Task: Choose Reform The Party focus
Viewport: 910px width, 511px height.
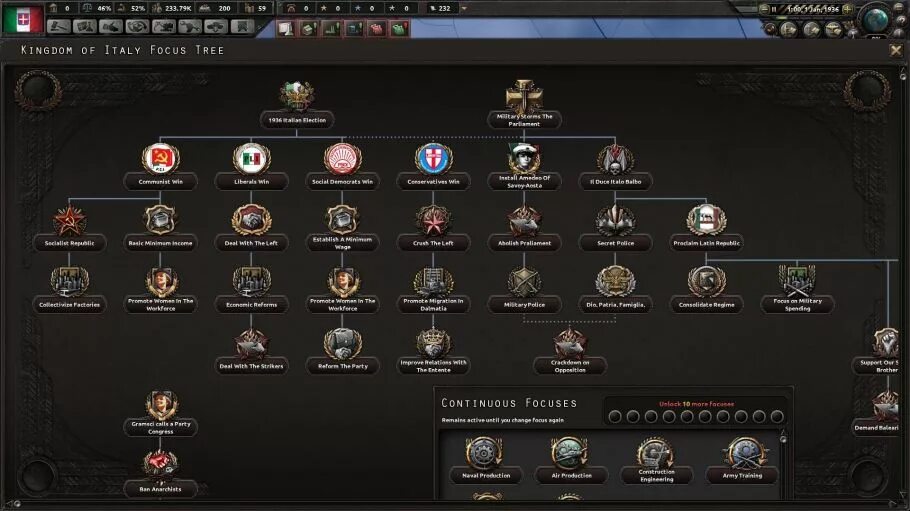Action: (x=342, y=351)
